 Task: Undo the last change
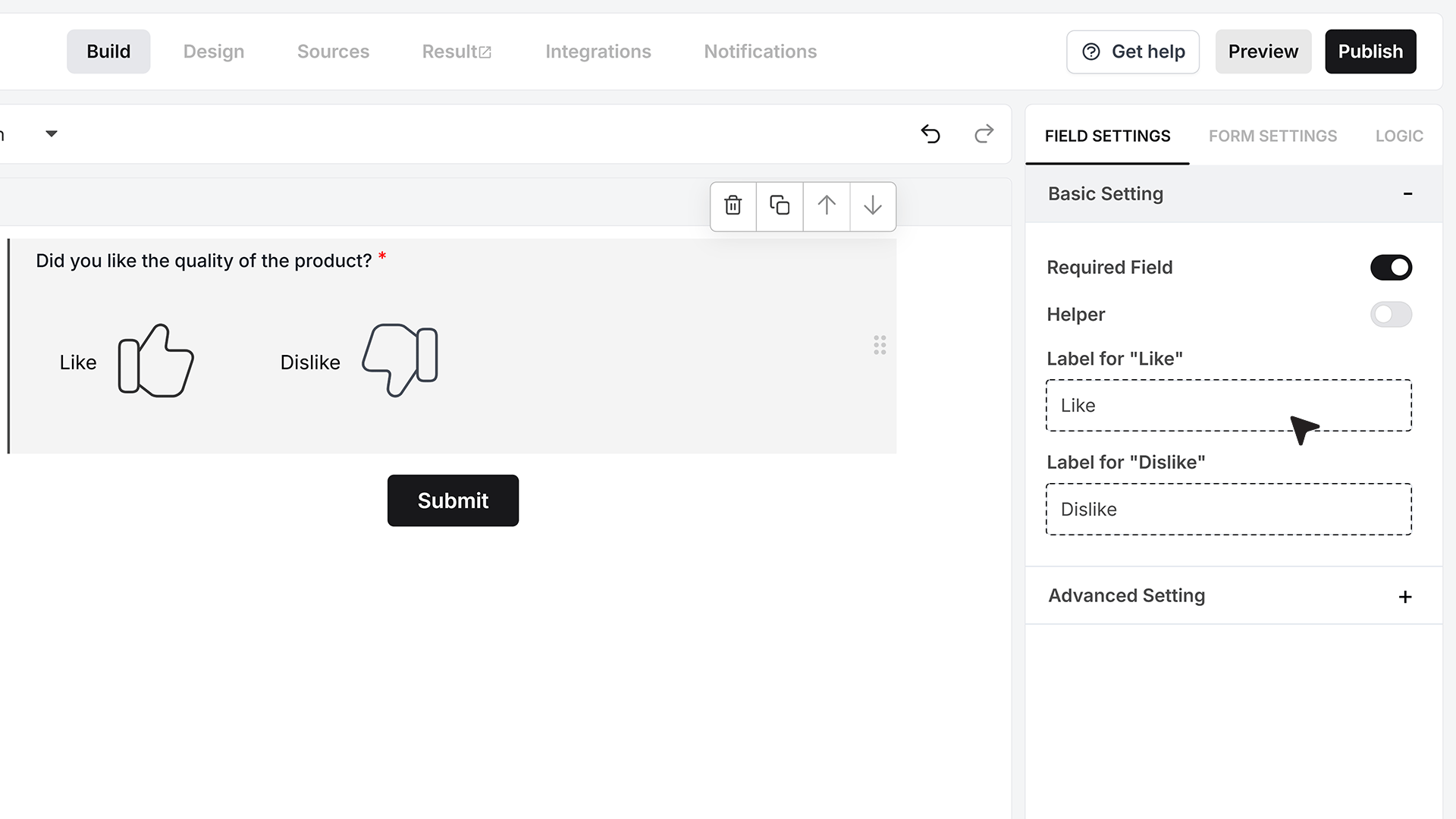930,134
